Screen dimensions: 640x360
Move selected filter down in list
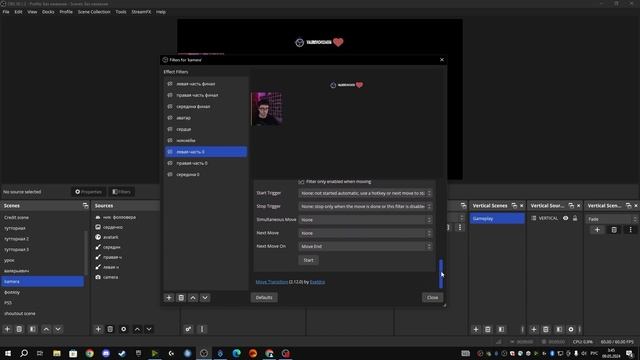tap(205, 298)
